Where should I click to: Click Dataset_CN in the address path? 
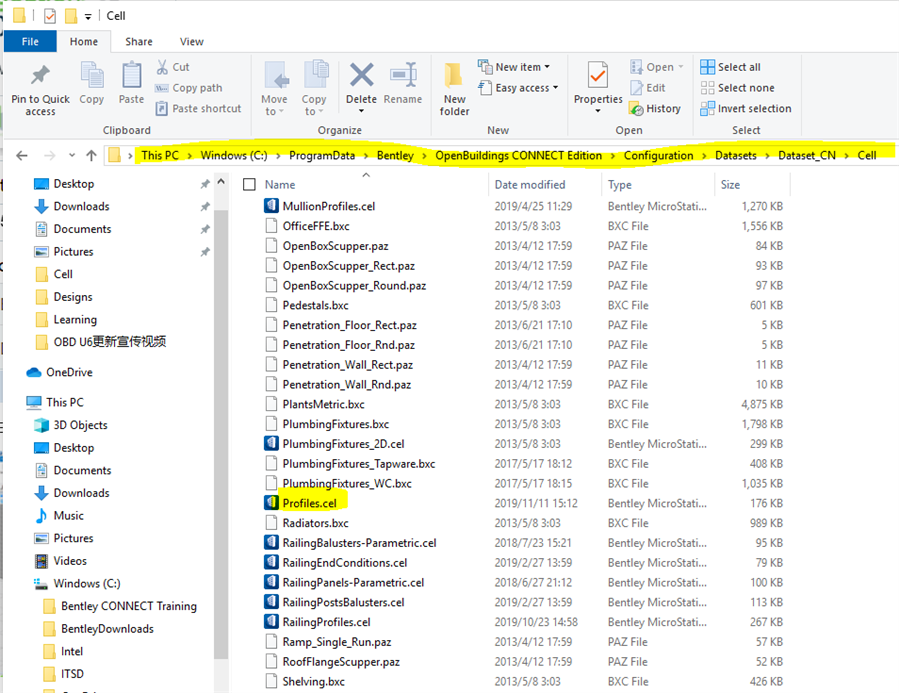click(x=807, y=155)
